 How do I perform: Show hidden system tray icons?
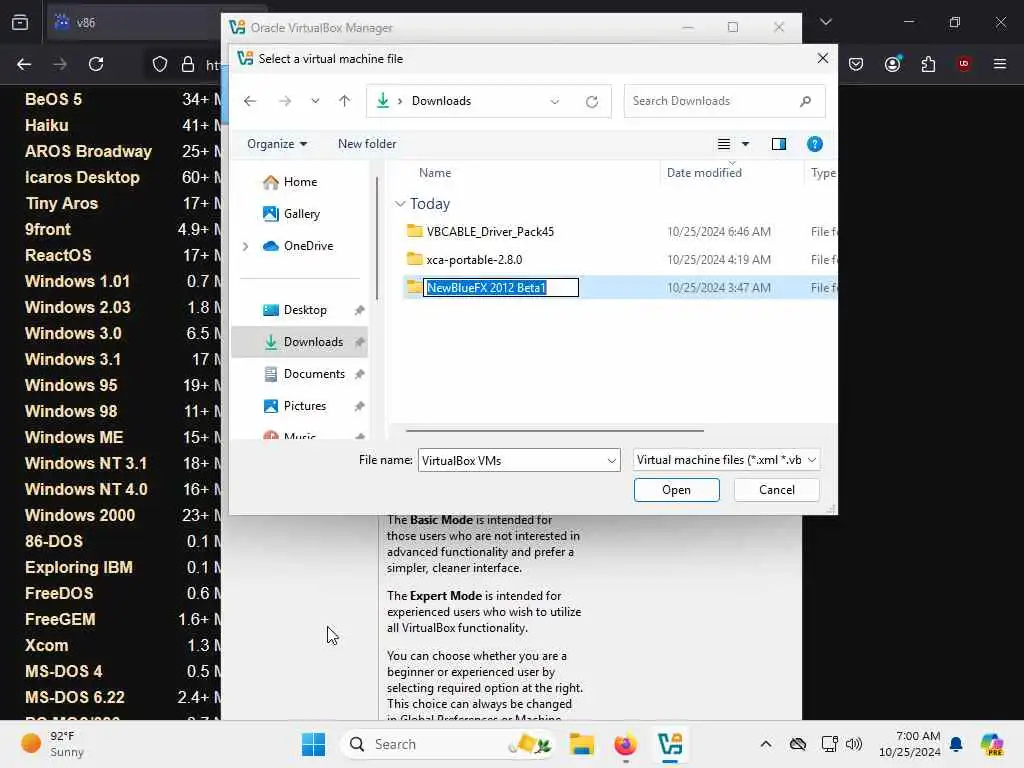(x=765, y=744)
